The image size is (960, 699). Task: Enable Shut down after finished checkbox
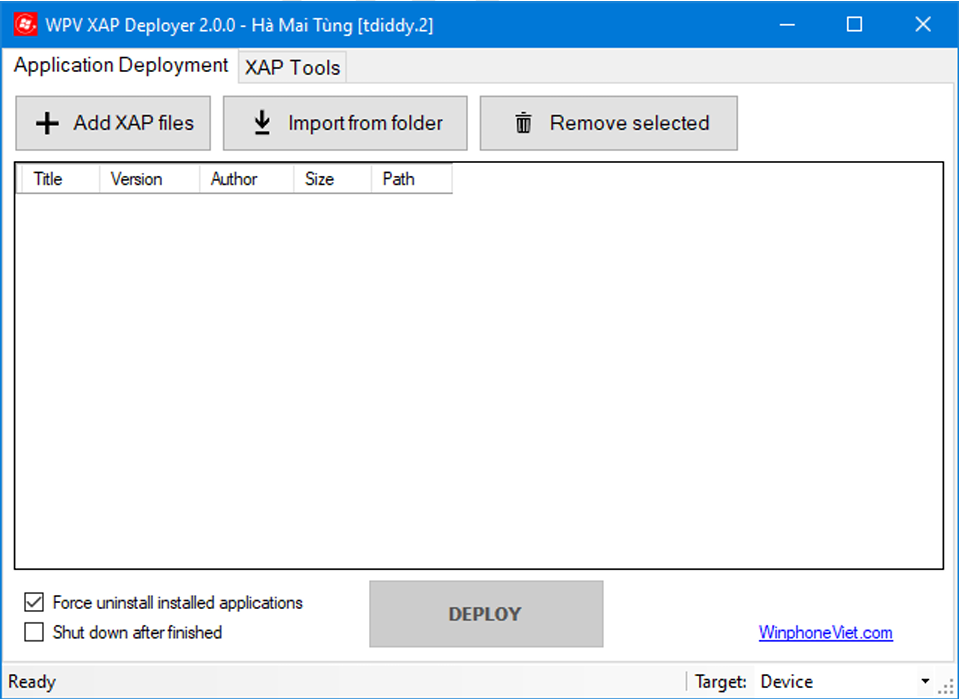click(x=35, y=632)
